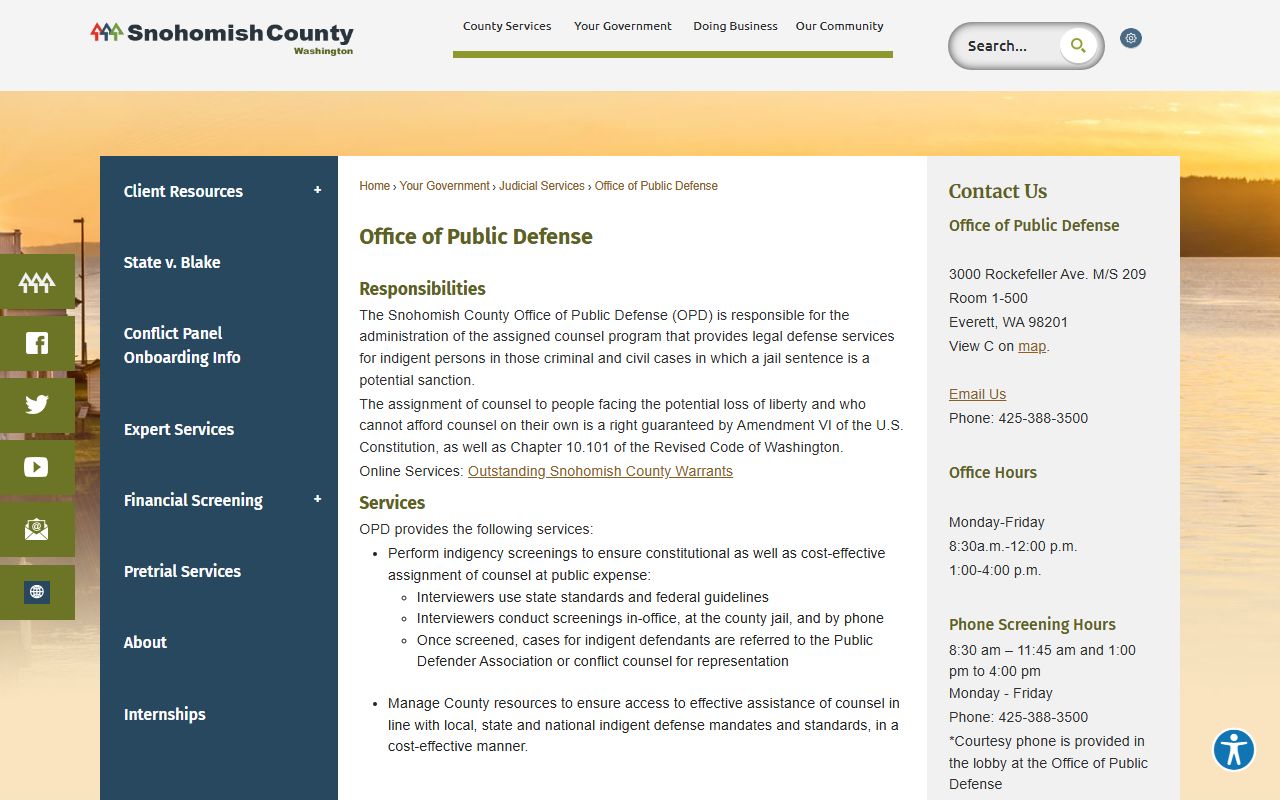Open the Client Resources sidebar link

183,191
